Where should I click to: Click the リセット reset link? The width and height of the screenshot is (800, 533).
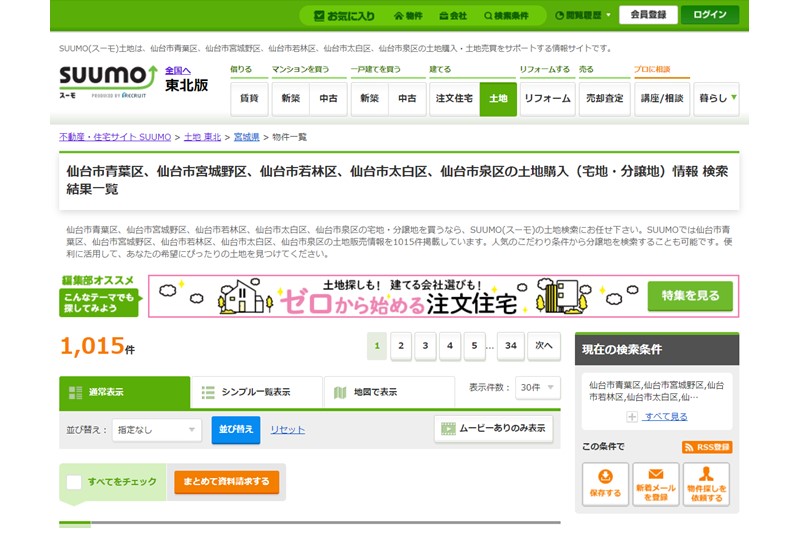287,430
